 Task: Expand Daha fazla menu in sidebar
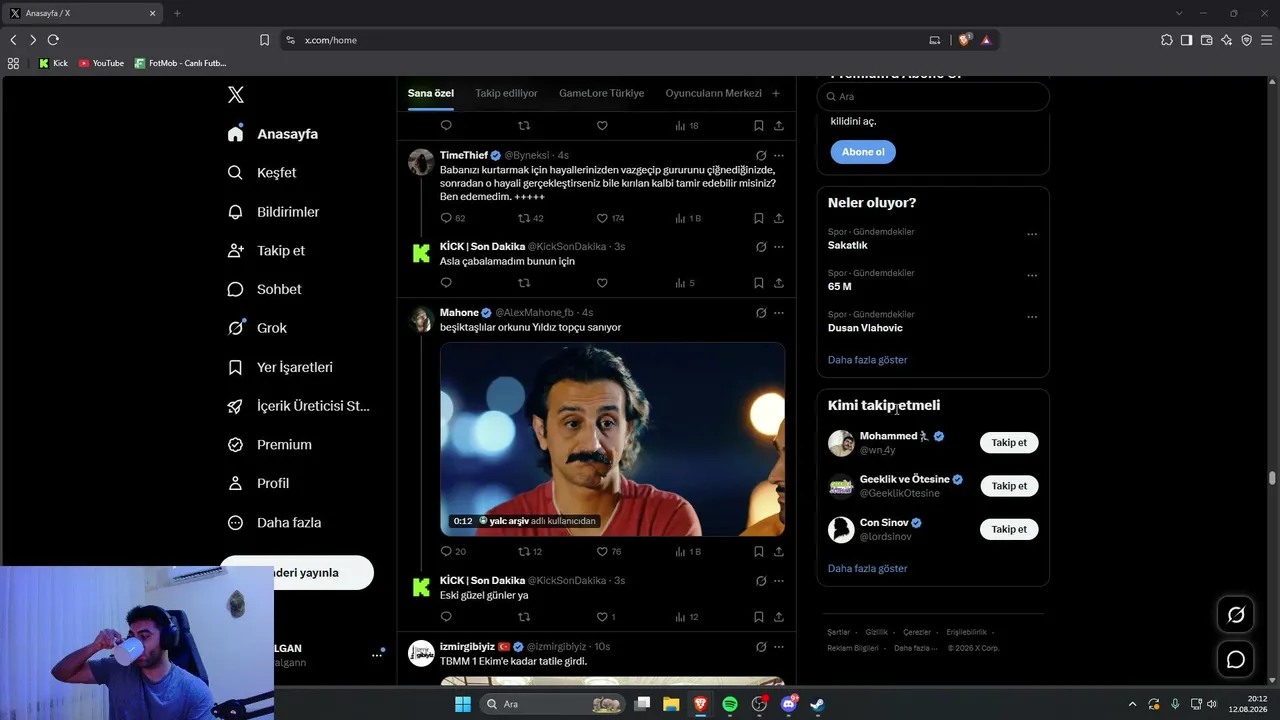pyautogui.click(x=274, y=522)
